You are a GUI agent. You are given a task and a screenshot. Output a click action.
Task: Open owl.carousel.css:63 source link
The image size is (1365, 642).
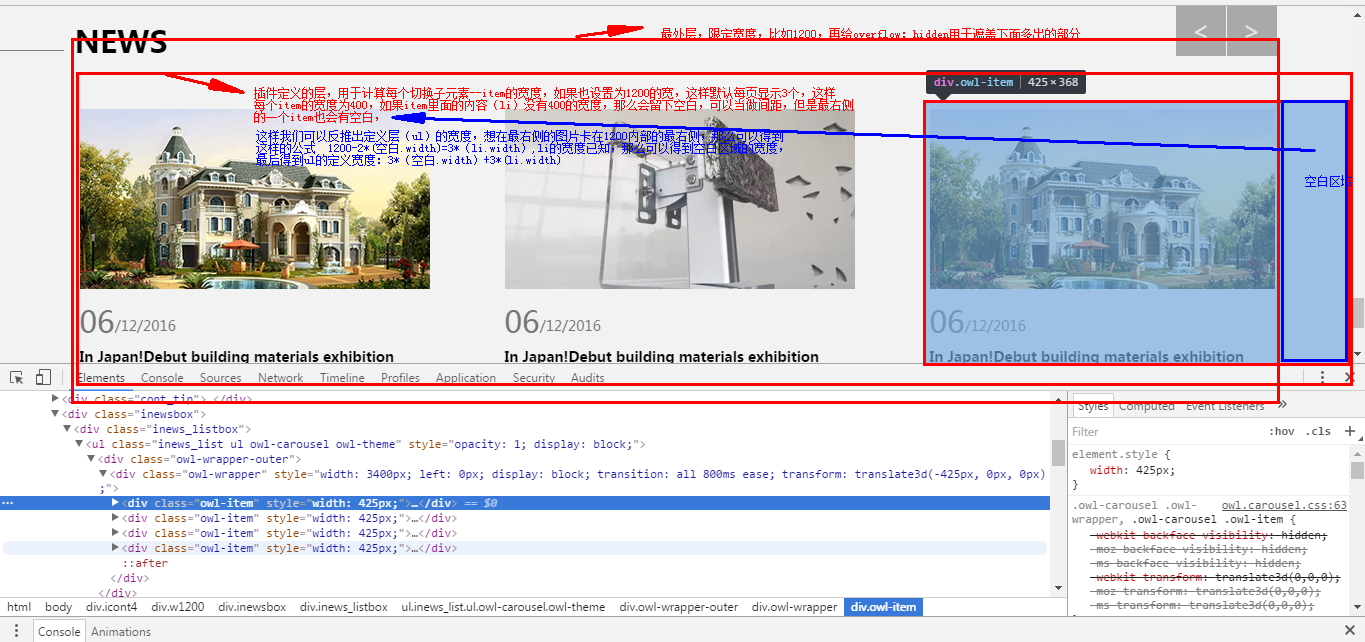1284,505
